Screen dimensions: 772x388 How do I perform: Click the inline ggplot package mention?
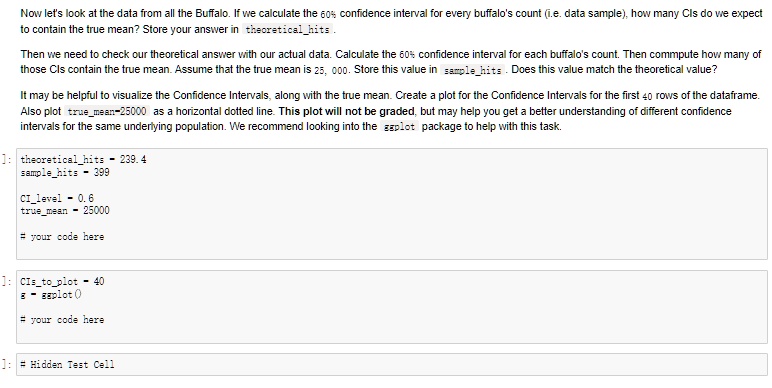click(x=399, y=127)
